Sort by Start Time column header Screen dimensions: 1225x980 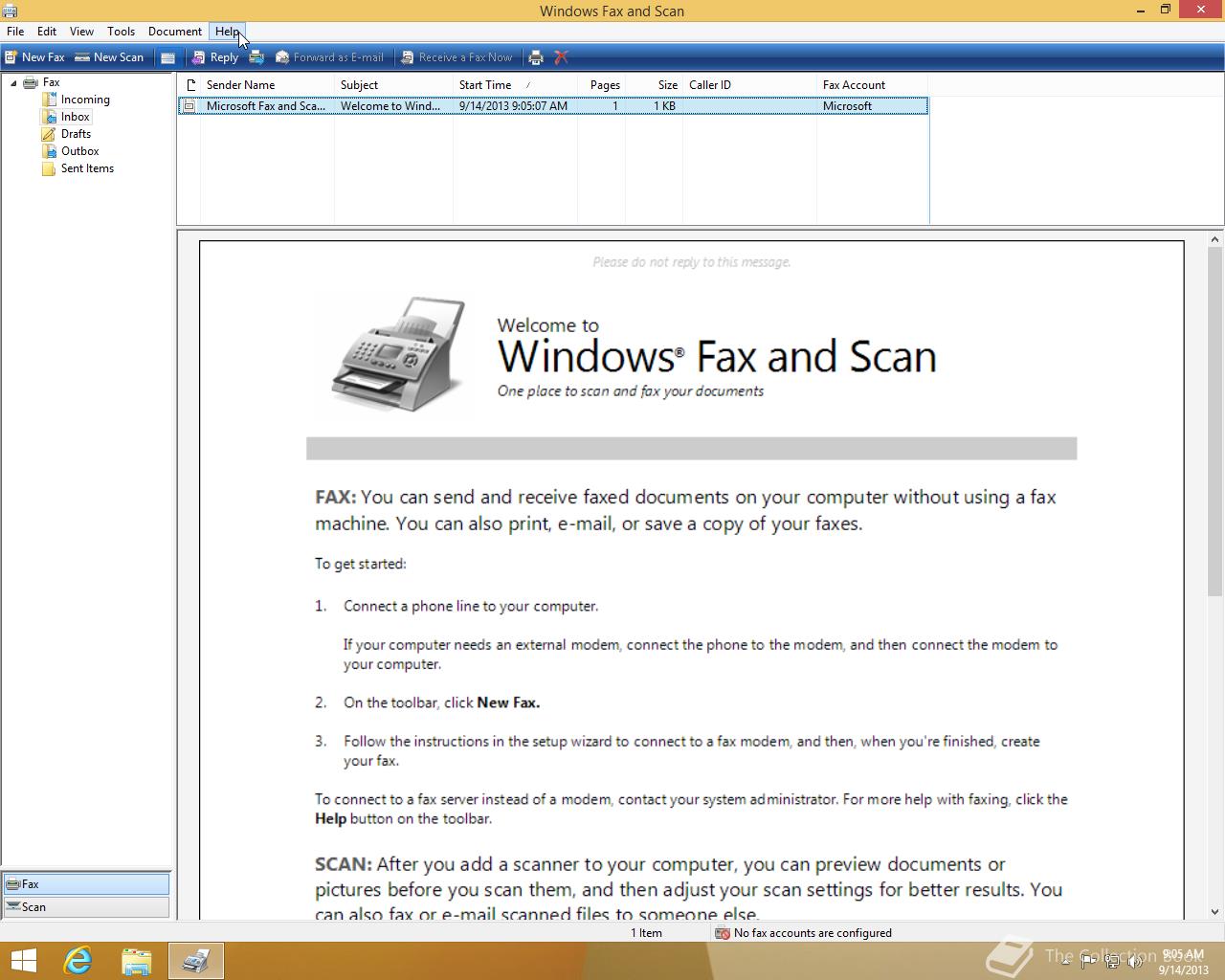(x=515, y=85)
